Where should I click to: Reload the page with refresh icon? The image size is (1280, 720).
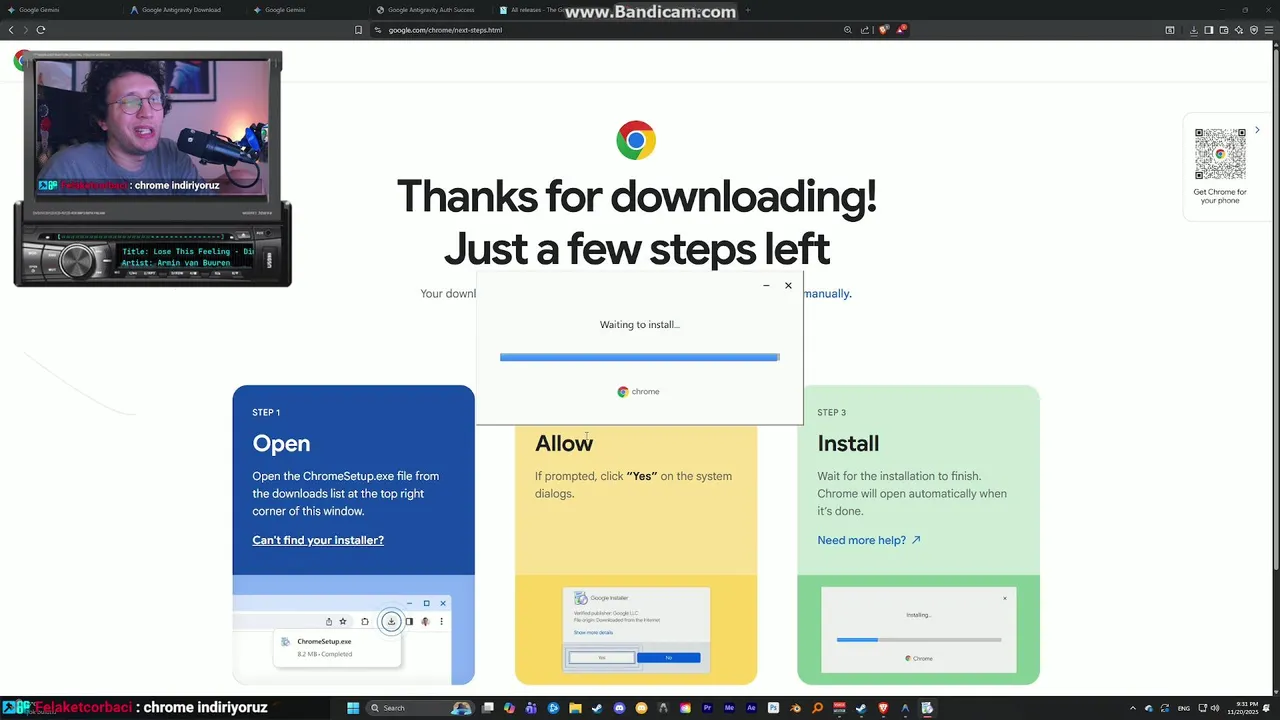tap(41, 30)
